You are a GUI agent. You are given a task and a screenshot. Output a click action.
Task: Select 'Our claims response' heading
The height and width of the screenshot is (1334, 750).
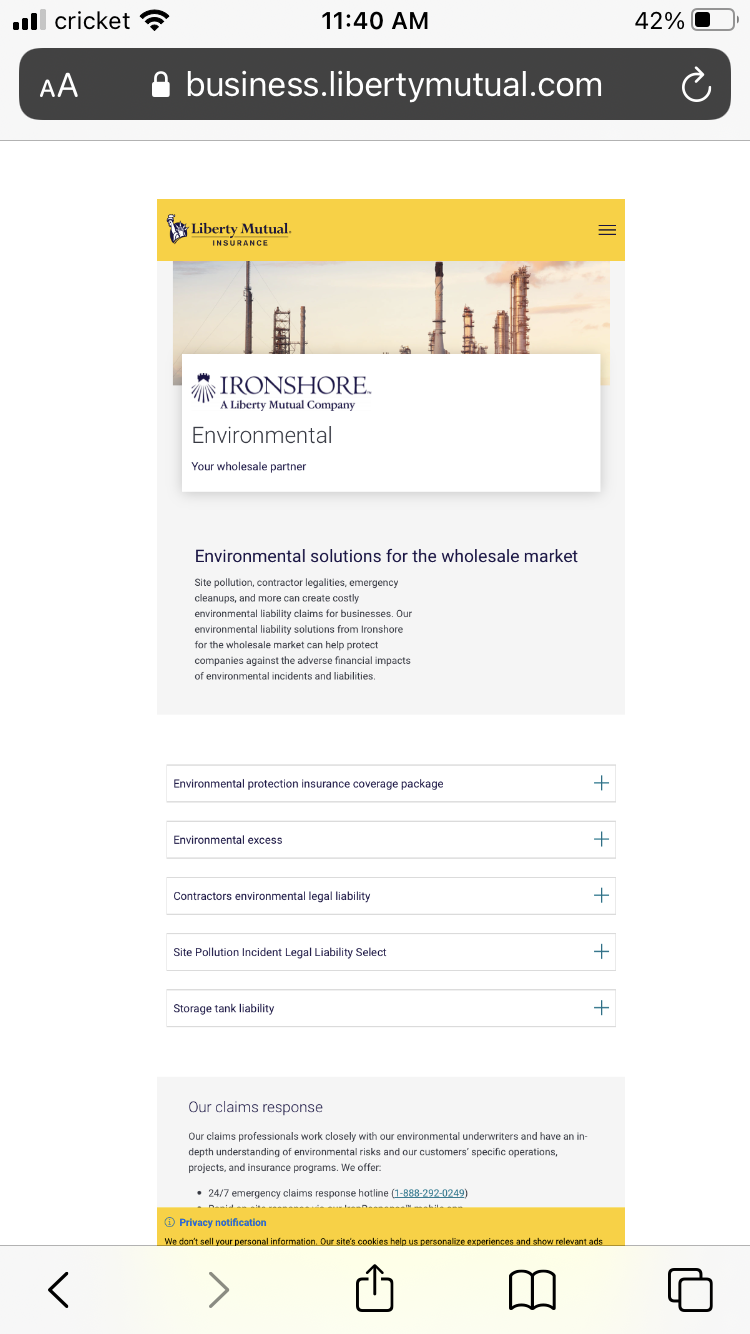256,1107
